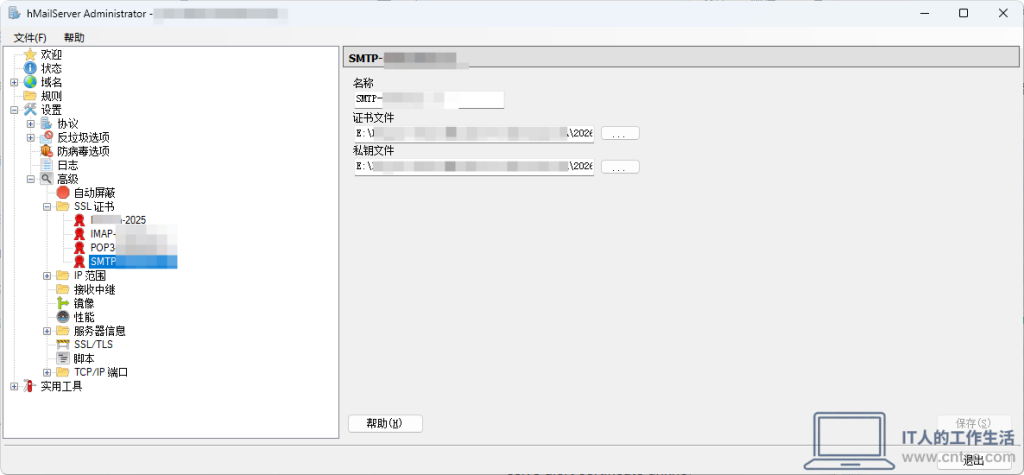
Task: Click the swiss-knife icon beside 实用工具
Action: point(30,386)
